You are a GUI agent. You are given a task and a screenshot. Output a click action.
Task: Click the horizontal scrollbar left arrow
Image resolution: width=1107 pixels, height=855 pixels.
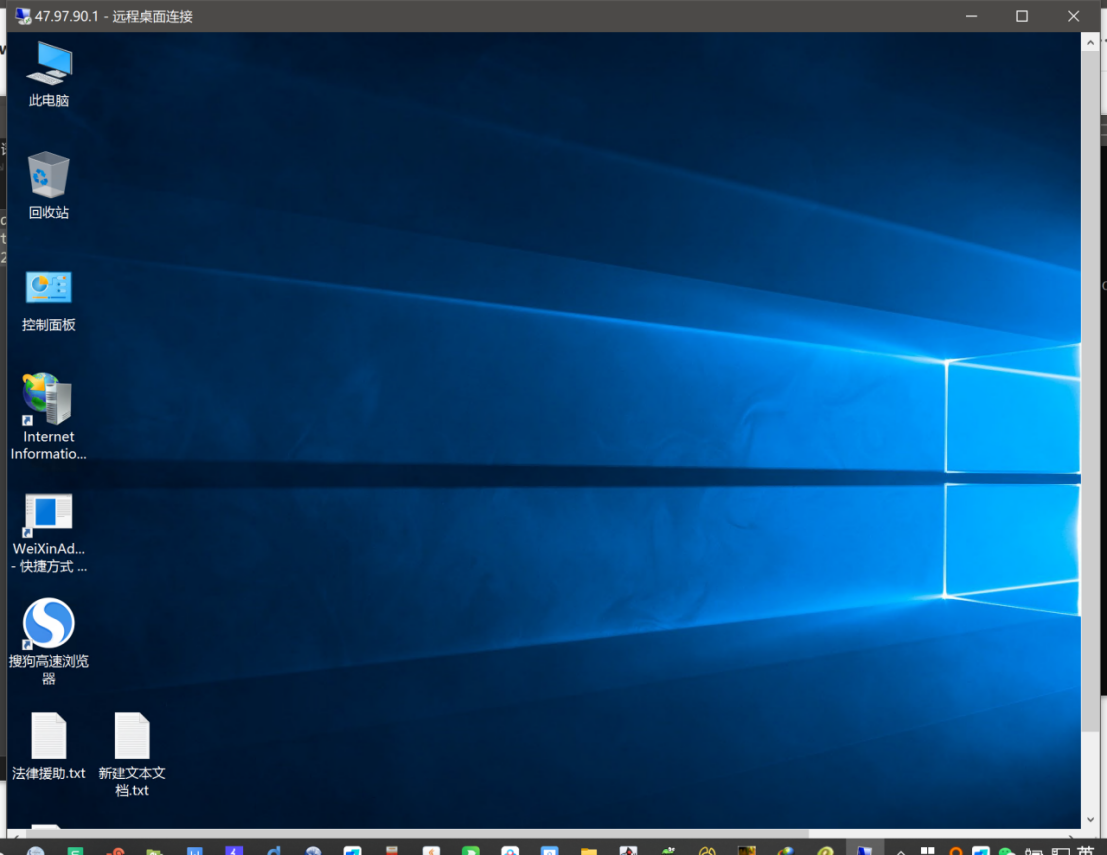click(x=15, y=834)
